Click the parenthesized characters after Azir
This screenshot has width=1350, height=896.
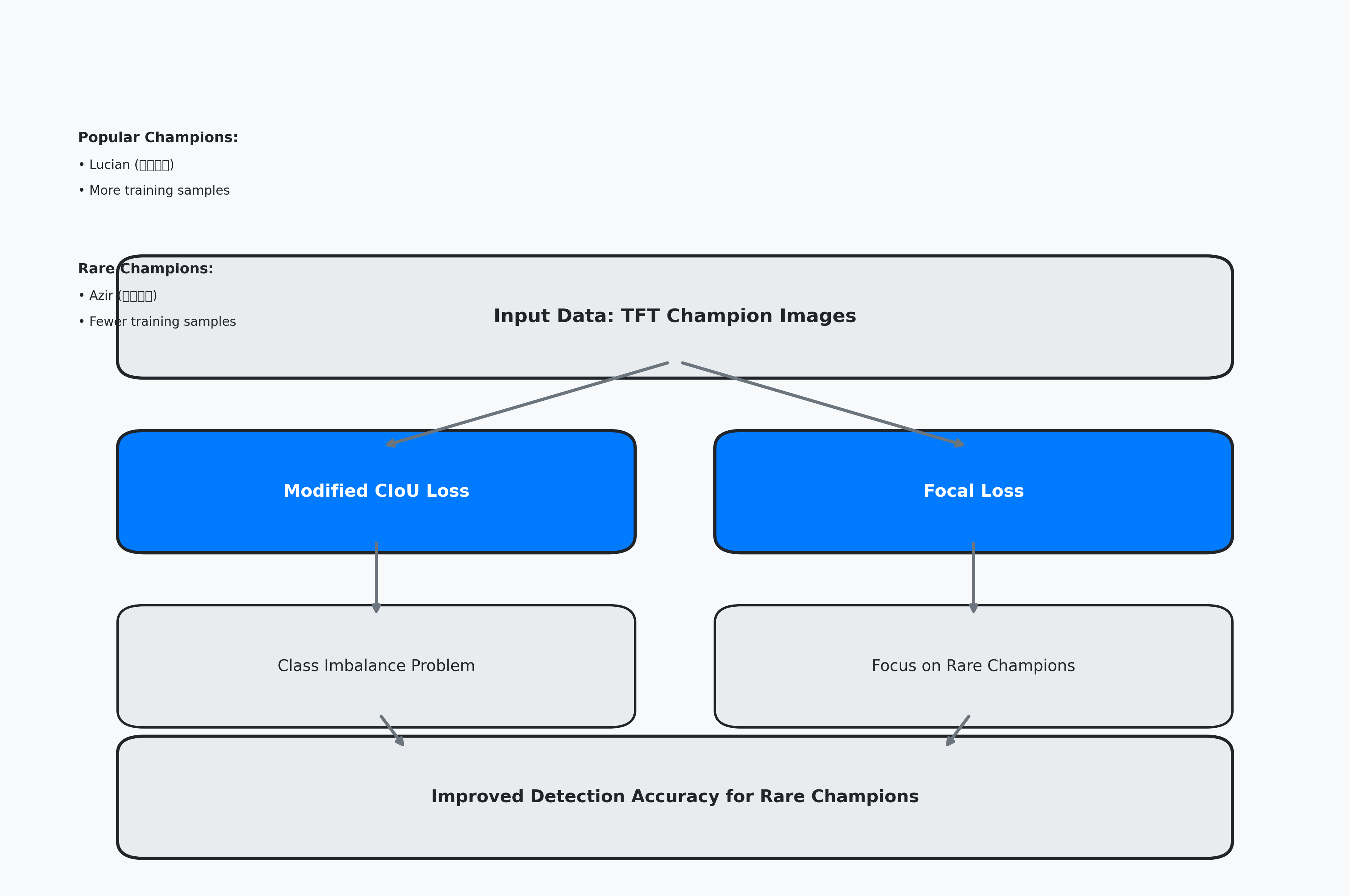(x=138, y=296)
